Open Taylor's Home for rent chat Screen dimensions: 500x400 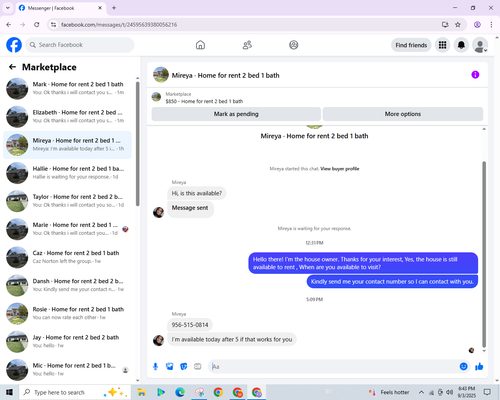click(x=68, y=201)
